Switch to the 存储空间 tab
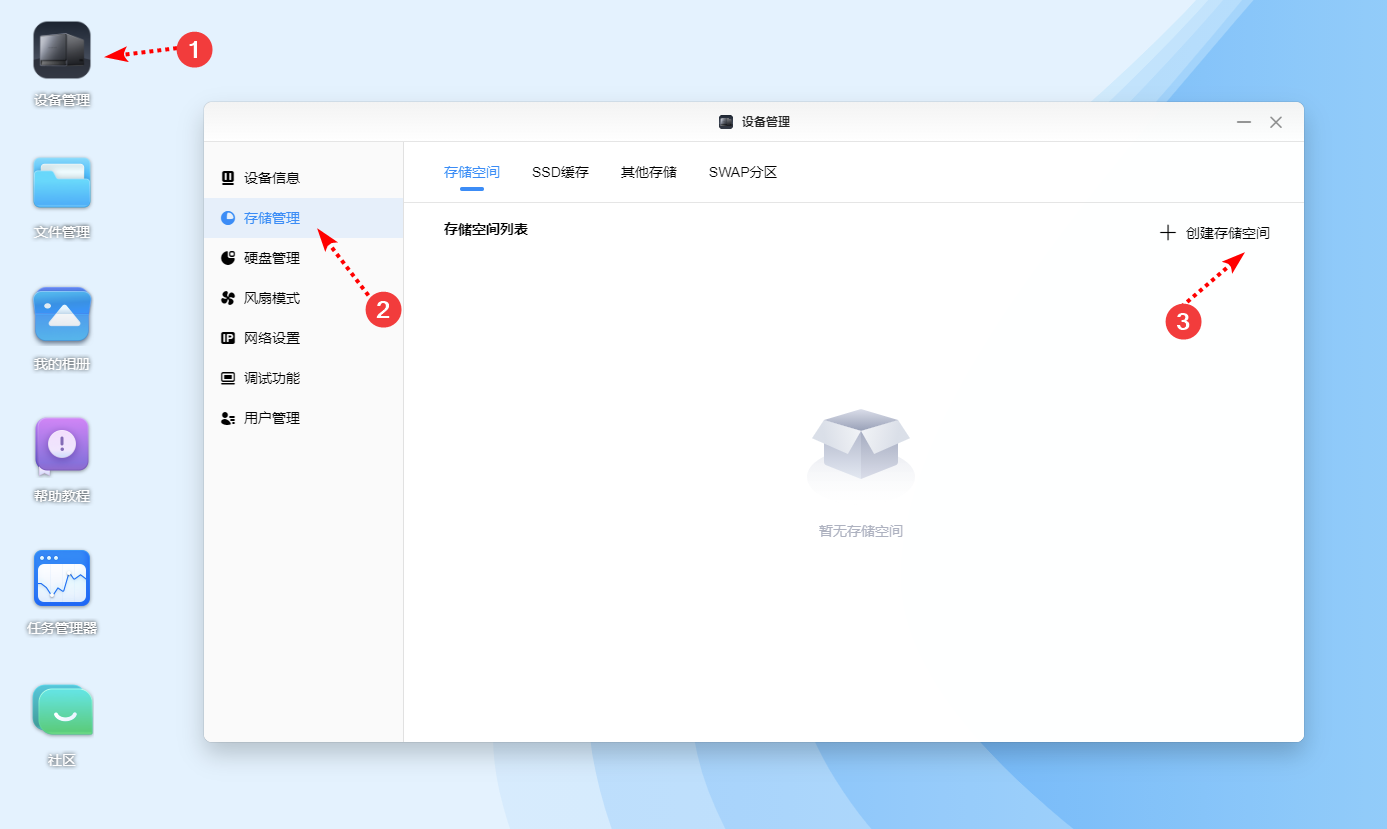The image size is (1387, 829). click(471, 172)
